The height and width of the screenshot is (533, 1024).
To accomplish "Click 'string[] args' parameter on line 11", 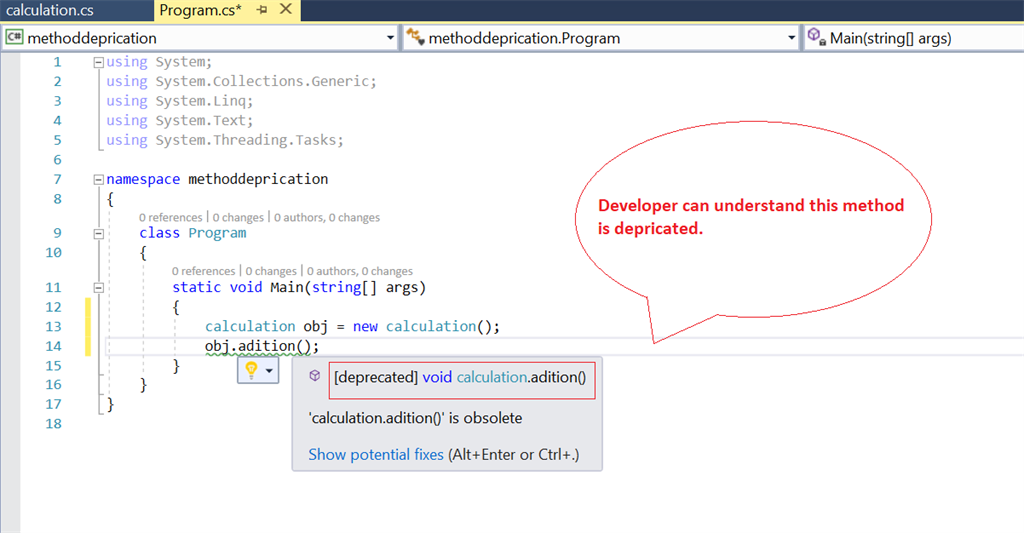I will coord(365,287).
